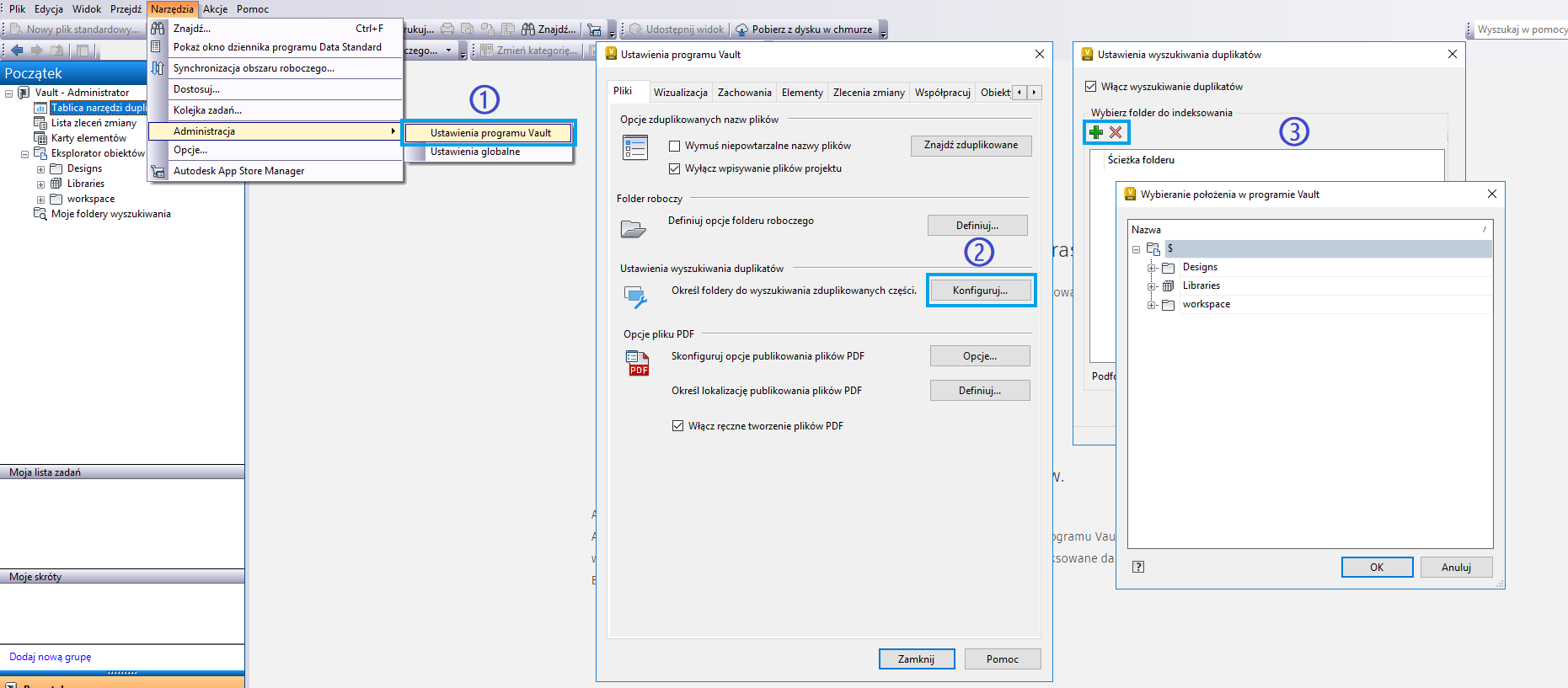Expand workspace in the location picker
The height and width of the screenshot is (688, 1568).
click(x=1151, y=305)
